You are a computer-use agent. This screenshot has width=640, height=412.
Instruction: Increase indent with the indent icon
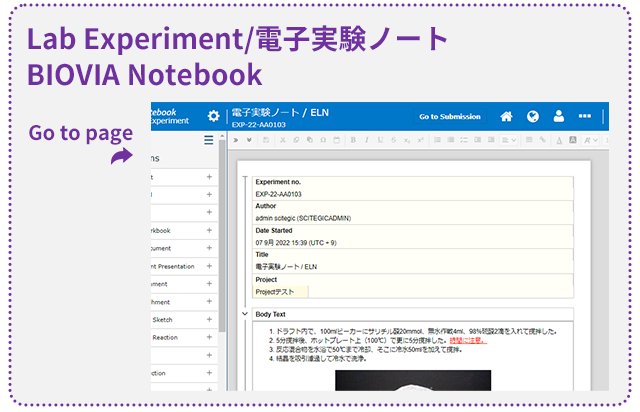pyautogui.click(x=491, y=140)
